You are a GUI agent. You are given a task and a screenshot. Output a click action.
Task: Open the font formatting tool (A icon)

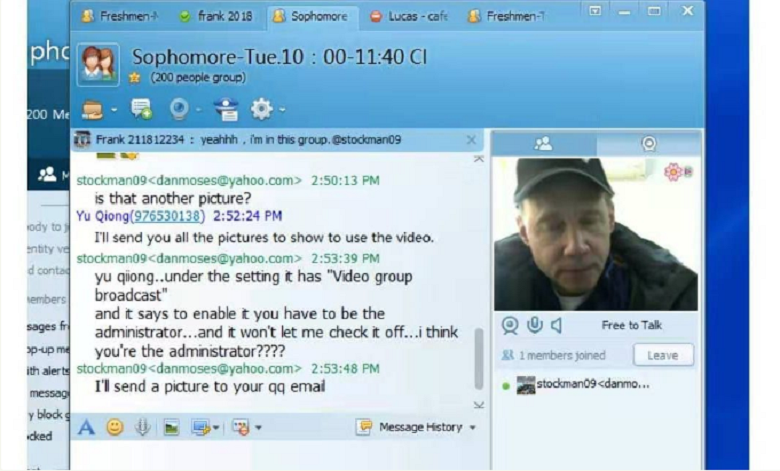86,427
